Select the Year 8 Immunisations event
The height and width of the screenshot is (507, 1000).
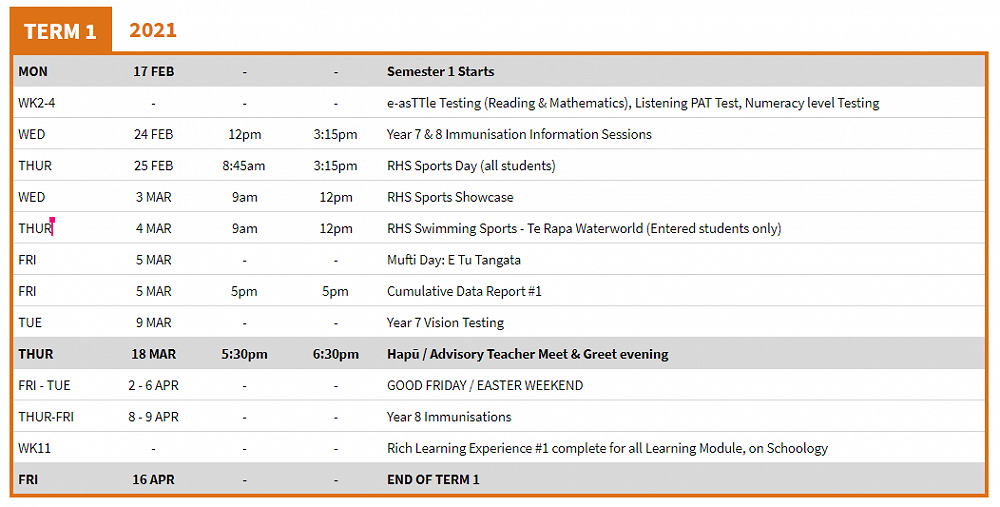pyautogui.click(x=449, y=417)
